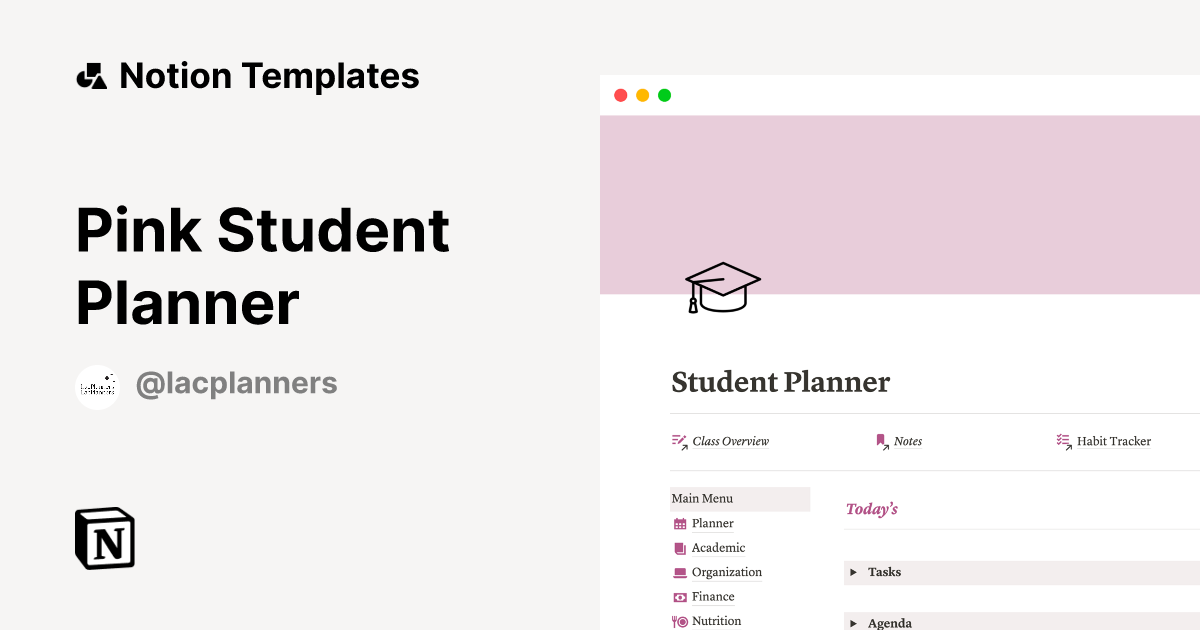Click the Notion Templates shapes icon
Viewport: 1200px width, 630px height.
click(92, 77)
